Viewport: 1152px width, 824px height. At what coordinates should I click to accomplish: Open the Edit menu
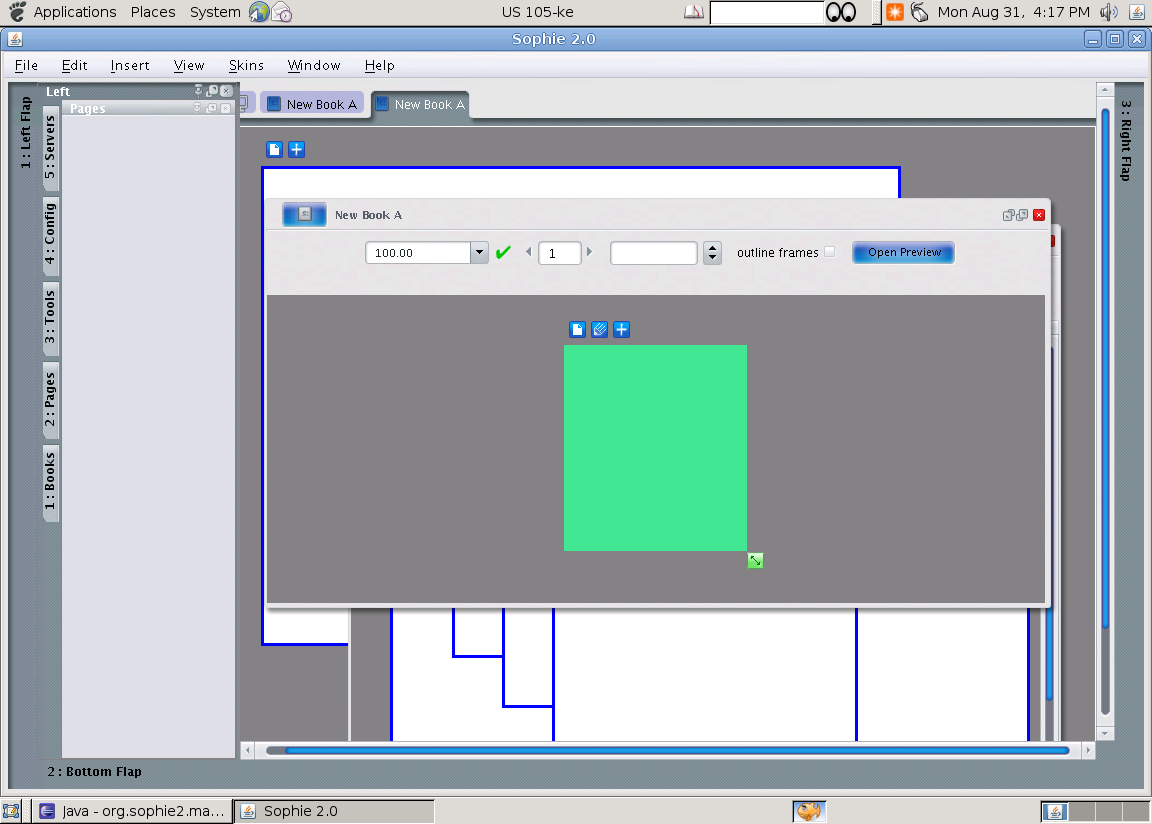pyautogui.click(x=74, y=65)
